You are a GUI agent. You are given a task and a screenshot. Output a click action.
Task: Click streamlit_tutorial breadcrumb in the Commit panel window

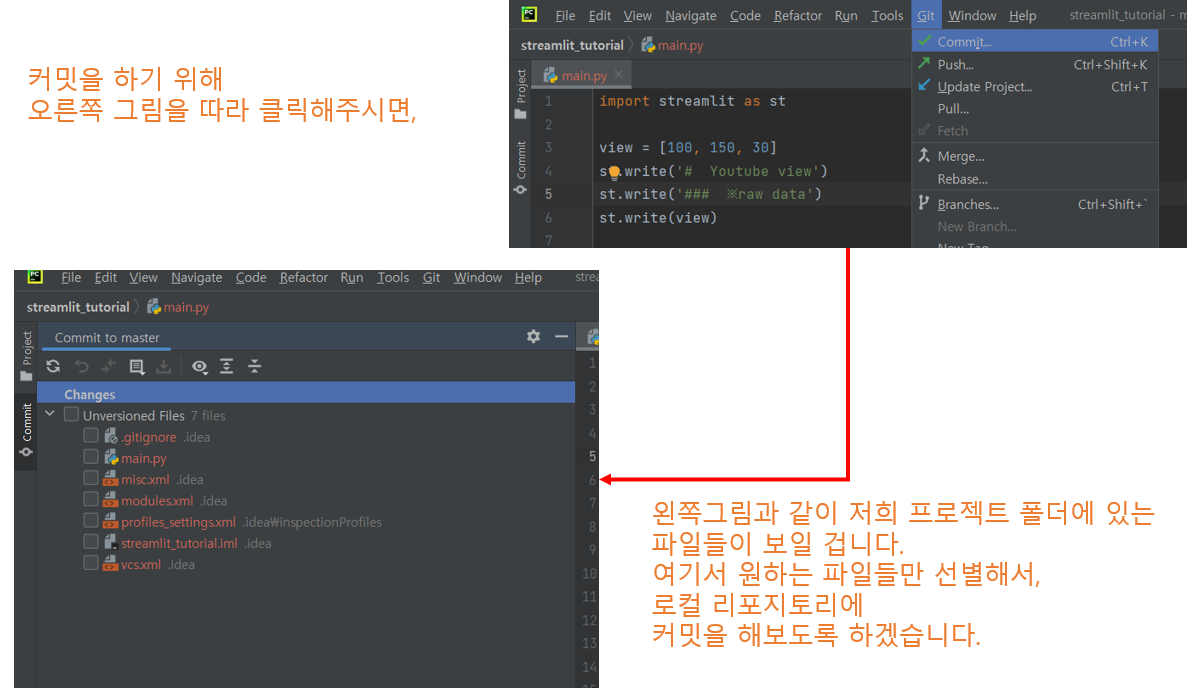tap(78, 307)
